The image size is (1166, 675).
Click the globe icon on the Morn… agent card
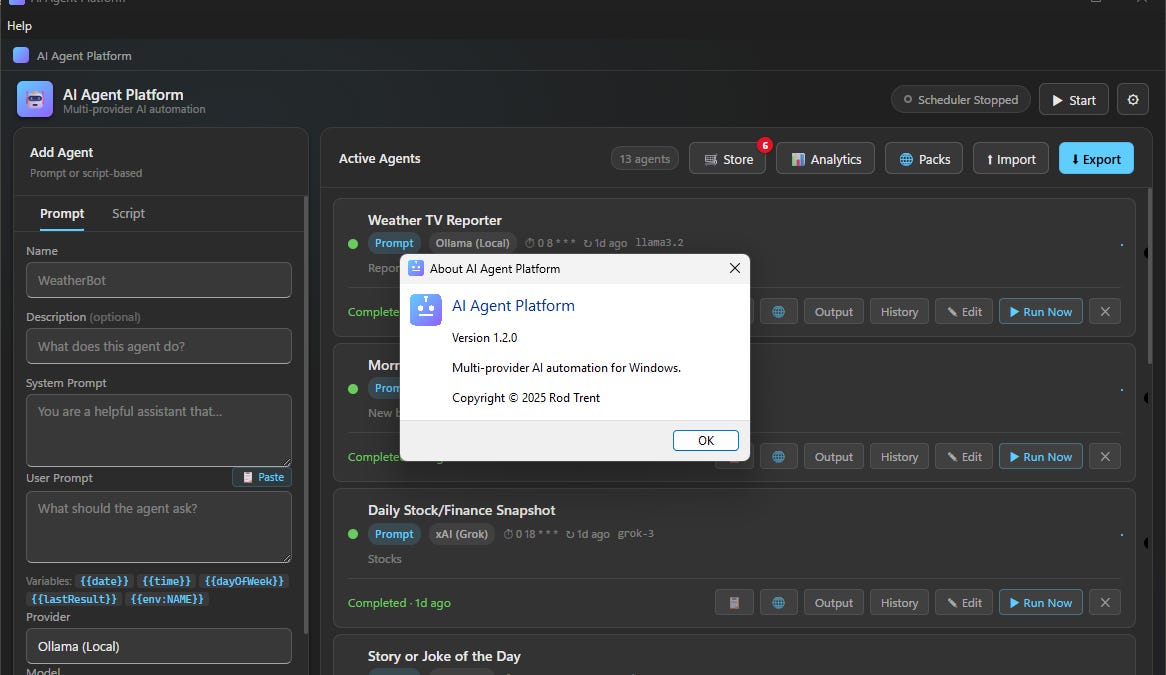point(779,456)
